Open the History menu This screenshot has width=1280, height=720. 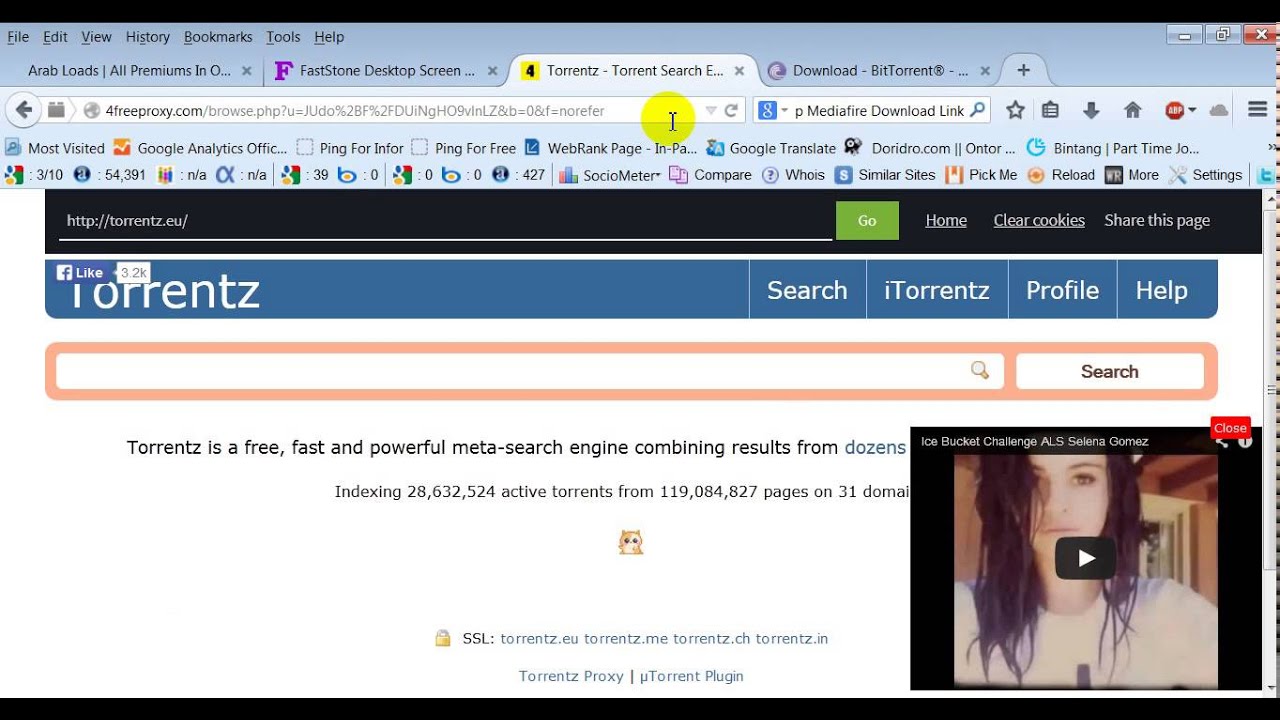148,36
